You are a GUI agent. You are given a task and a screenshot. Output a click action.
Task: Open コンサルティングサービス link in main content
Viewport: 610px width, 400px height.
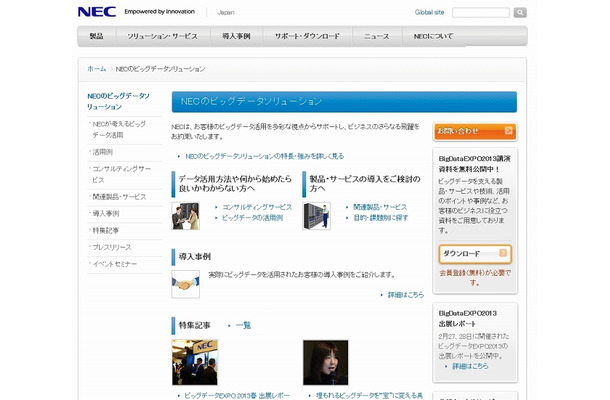point(257,207)
